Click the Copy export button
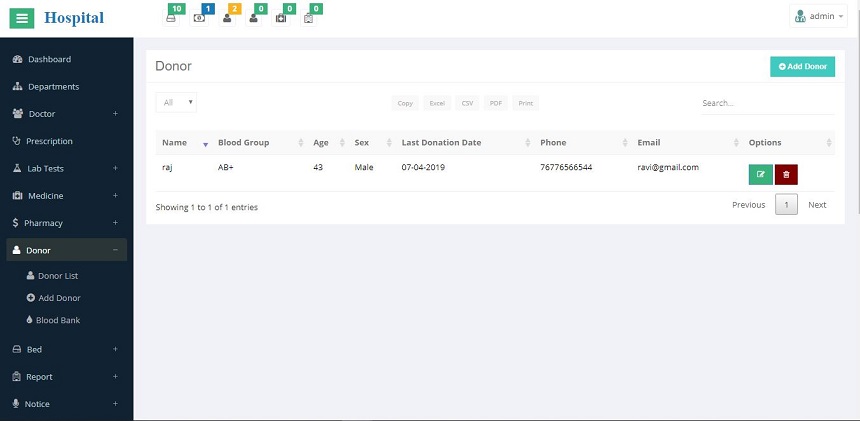The image size is (860, 421). (405, 103)
